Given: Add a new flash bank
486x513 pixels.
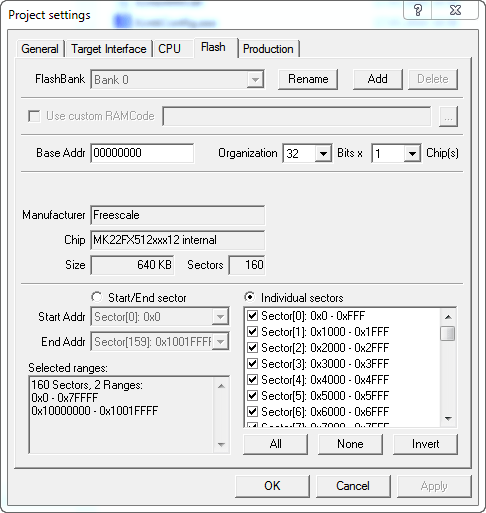Looking at the screenshot, I should (378, 79).
